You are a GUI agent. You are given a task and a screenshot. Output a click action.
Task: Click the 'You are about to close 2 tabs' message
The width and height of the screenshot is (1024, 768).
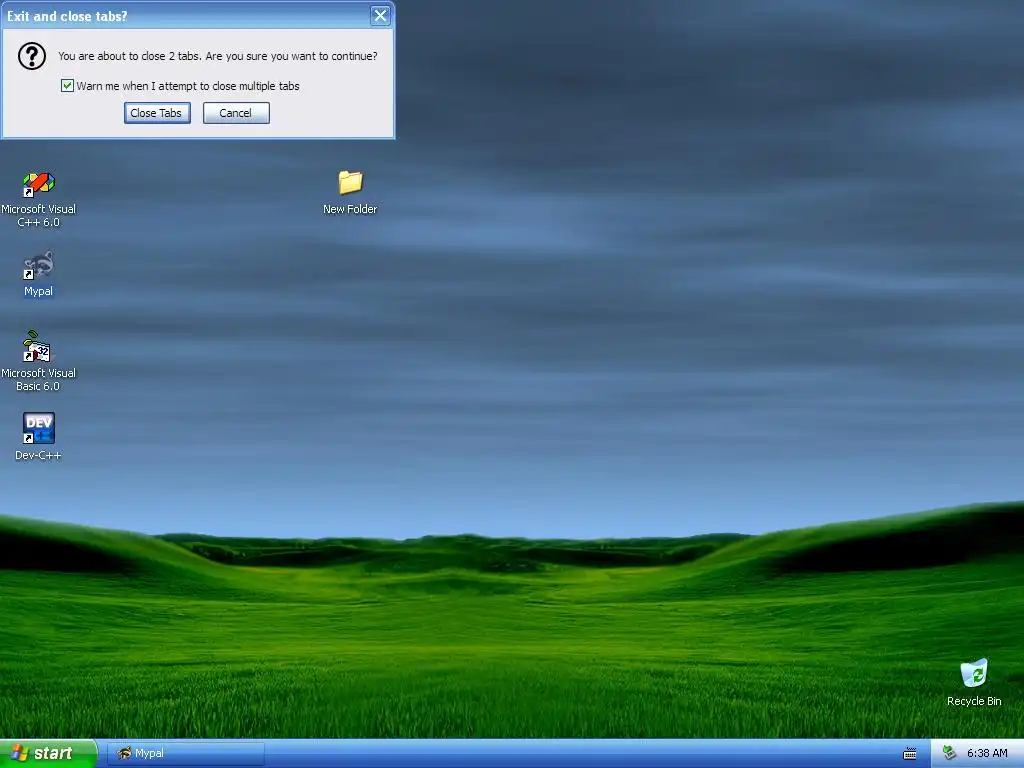click(x=217, y=56)
